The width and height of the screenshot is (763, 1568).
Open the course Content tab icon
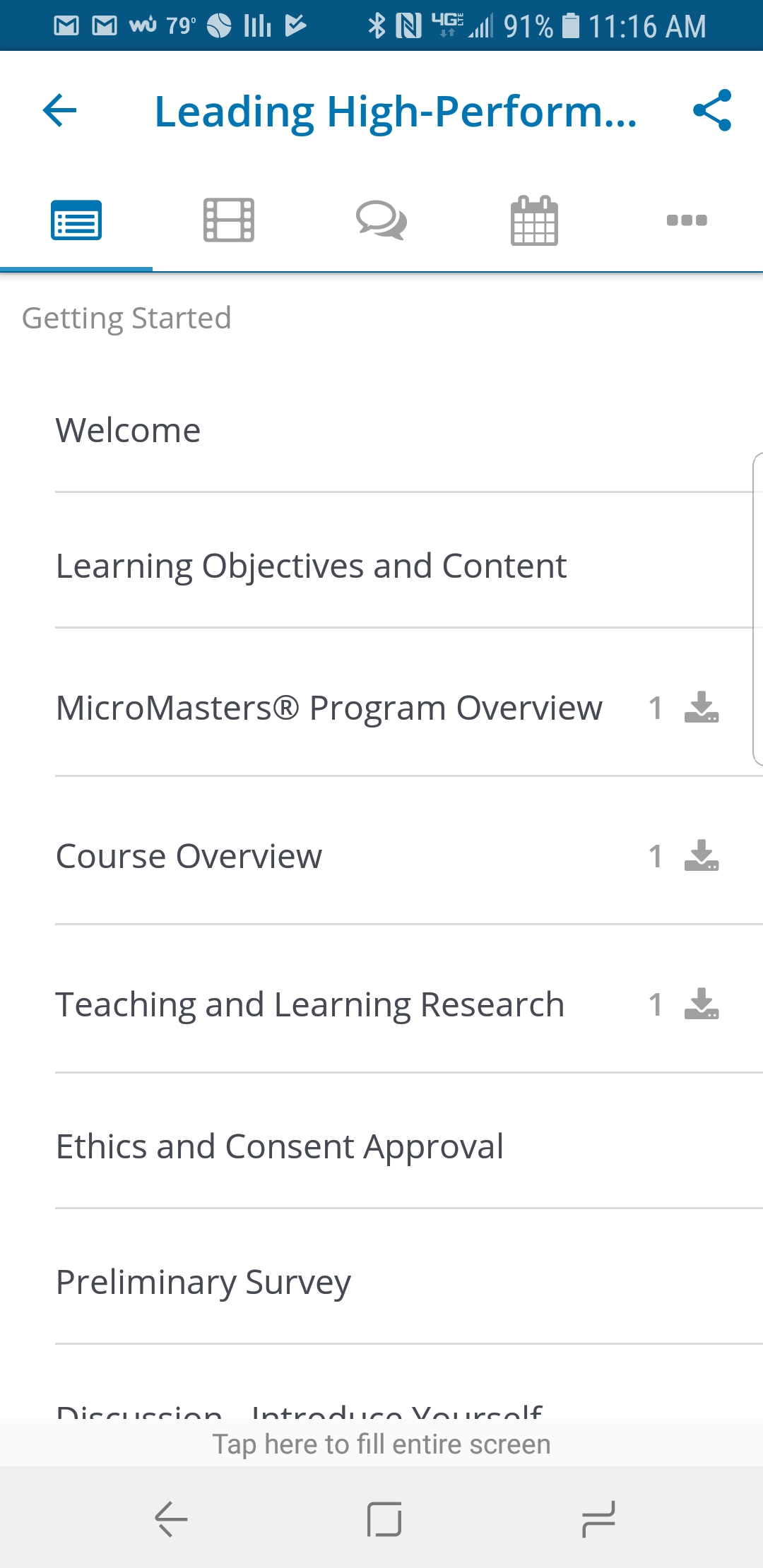click(76, 220)
